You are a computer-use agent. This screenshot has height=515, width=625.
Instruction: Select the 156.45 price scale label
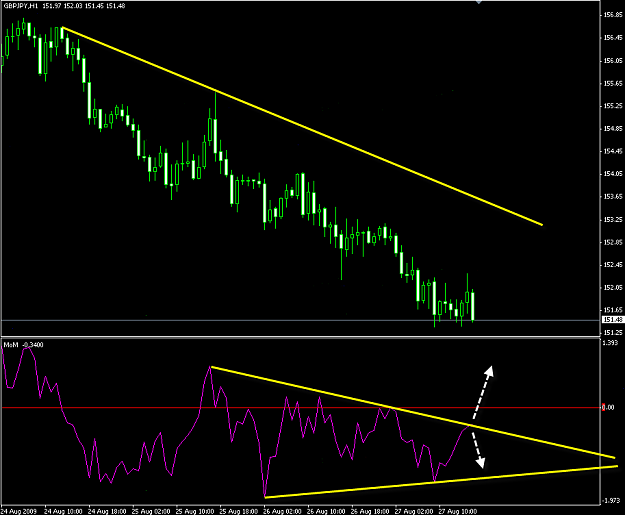[613, 38]
